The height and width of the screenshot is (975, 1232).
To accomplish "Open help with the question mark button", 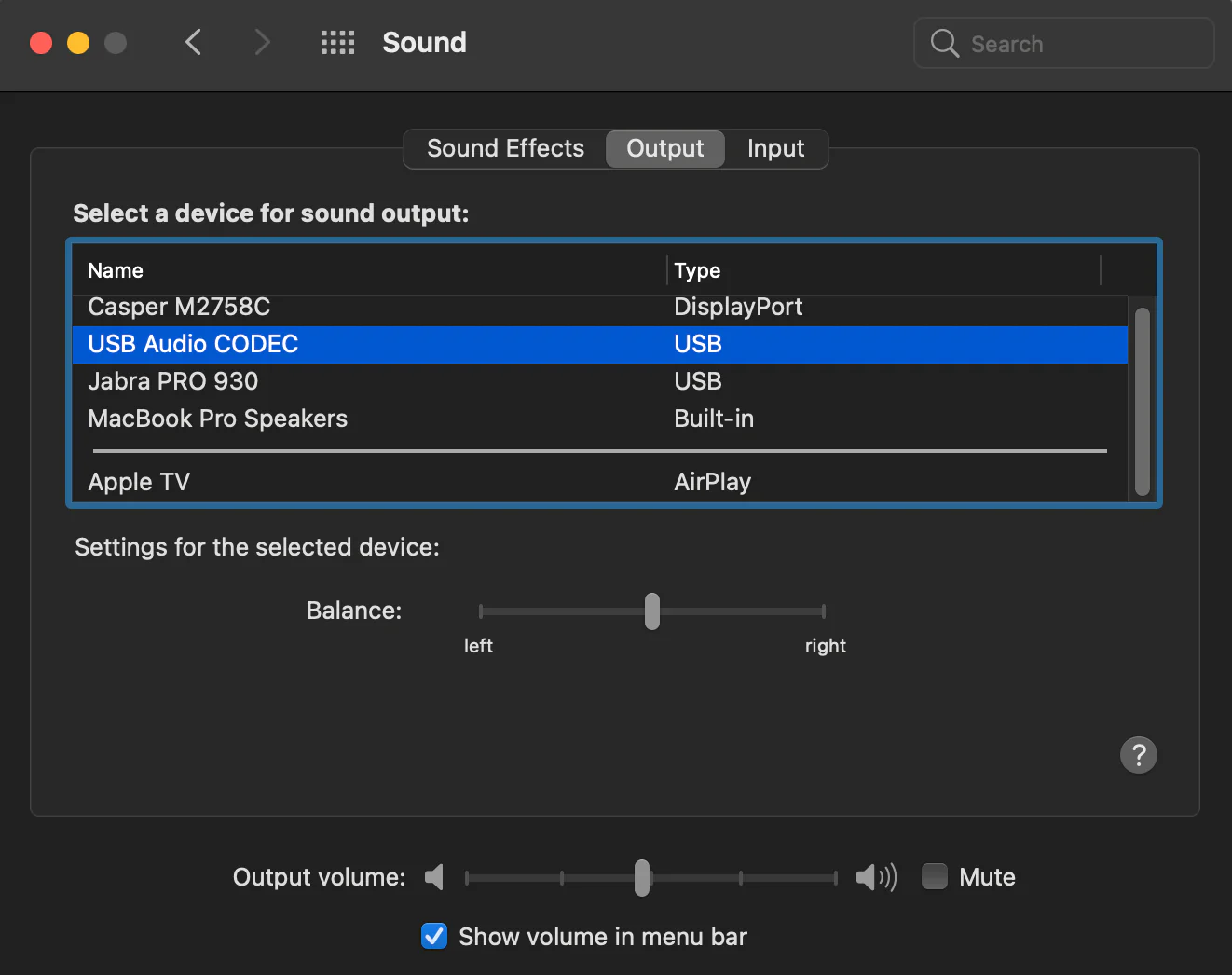I will click(x=1138, y=755).
